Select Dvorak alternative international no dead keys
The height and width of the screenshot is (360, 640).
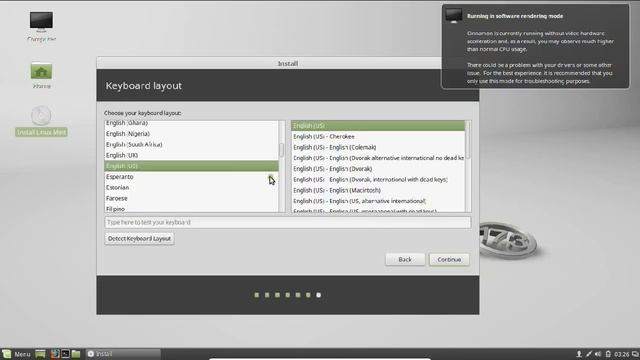point(378,158)
